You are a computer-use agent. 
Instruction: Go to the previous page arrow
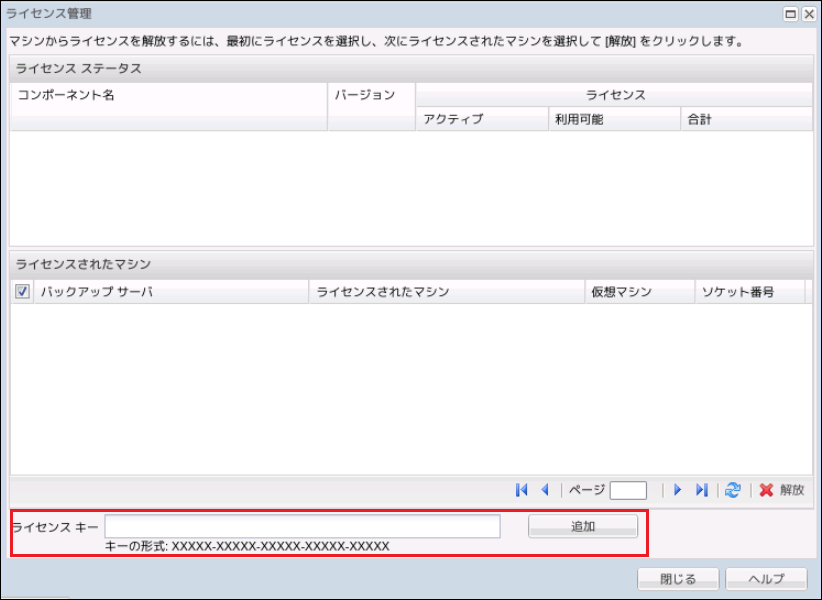point(545,490)
